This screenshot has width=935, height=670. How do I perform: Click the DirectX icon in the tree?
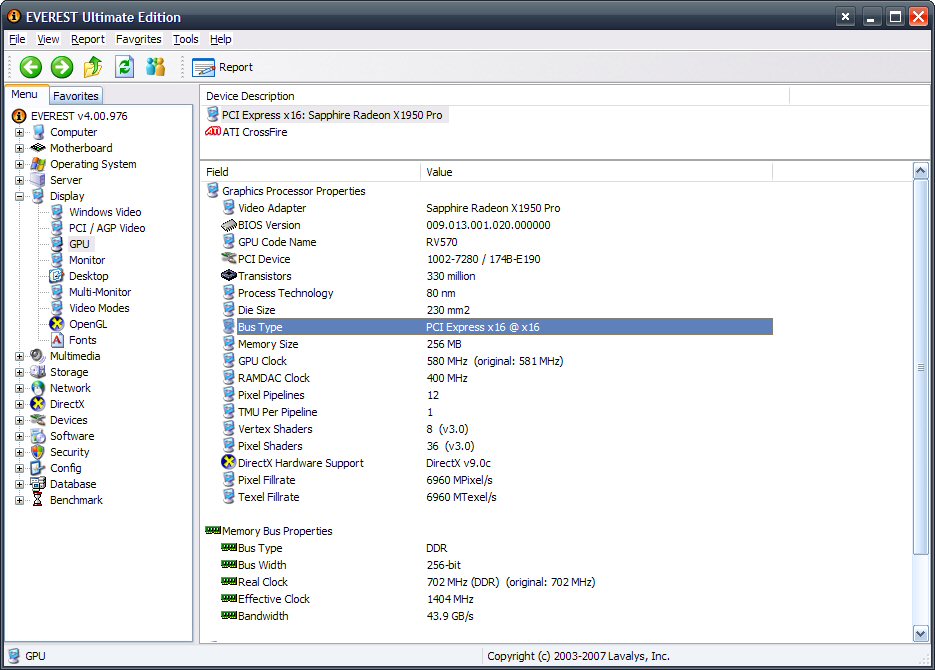click(x=38, y=404)
